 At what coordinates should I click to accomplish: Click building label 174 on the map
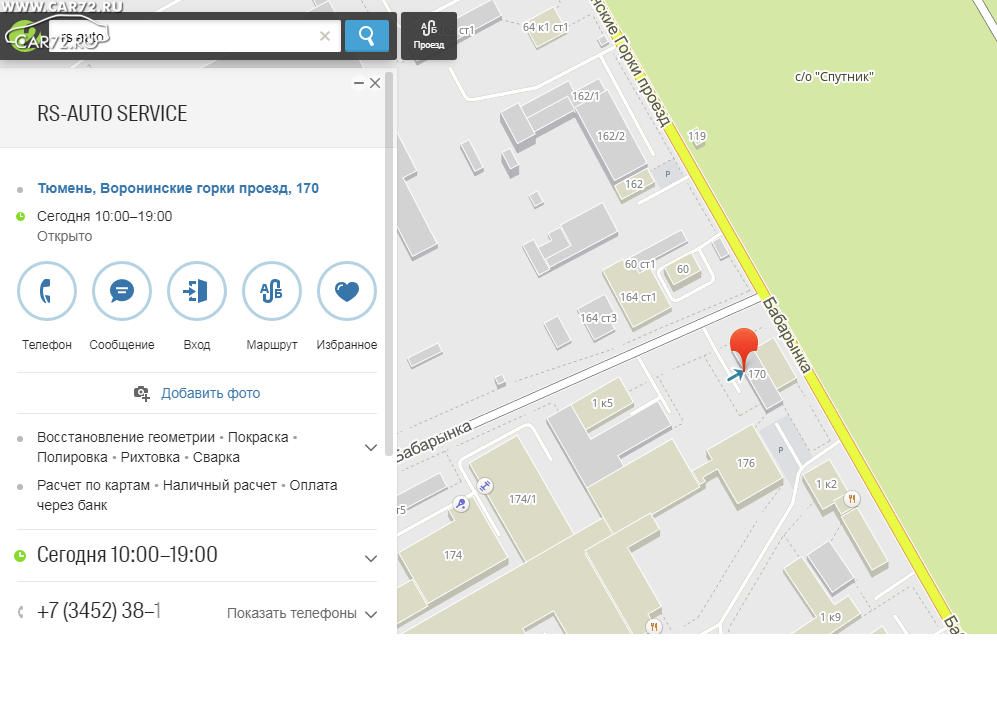pyautogui.click(x=453, y=555)
